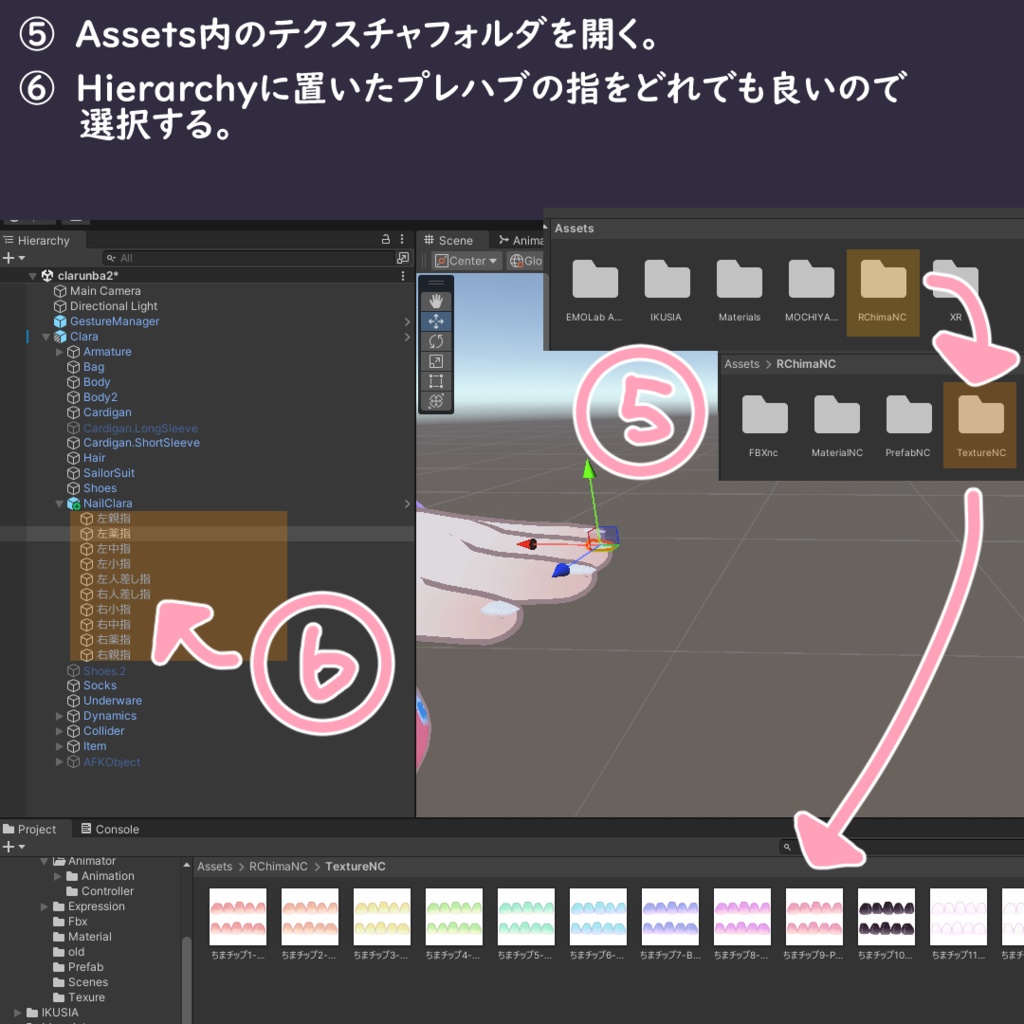The image size is (1024, 1024).
Task: Expand the Item object
Action: tap(59, 746)
